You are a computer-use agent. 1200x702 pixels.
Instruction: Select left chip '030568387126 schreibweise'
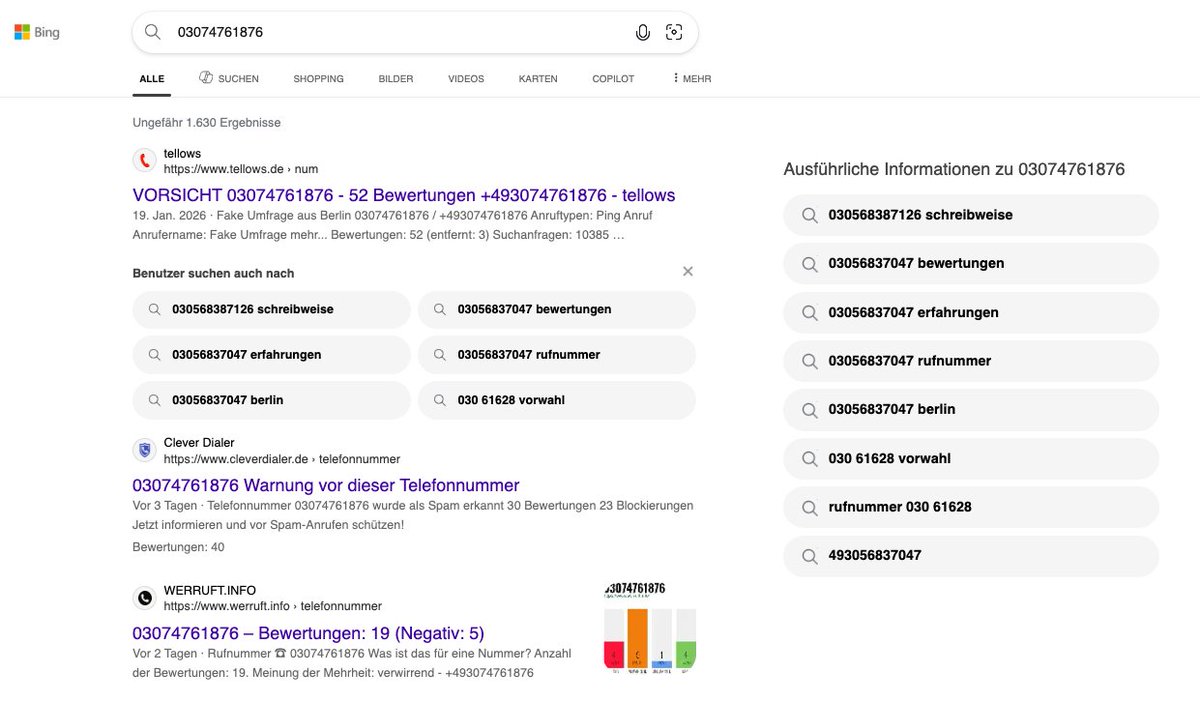click(271, 310)
